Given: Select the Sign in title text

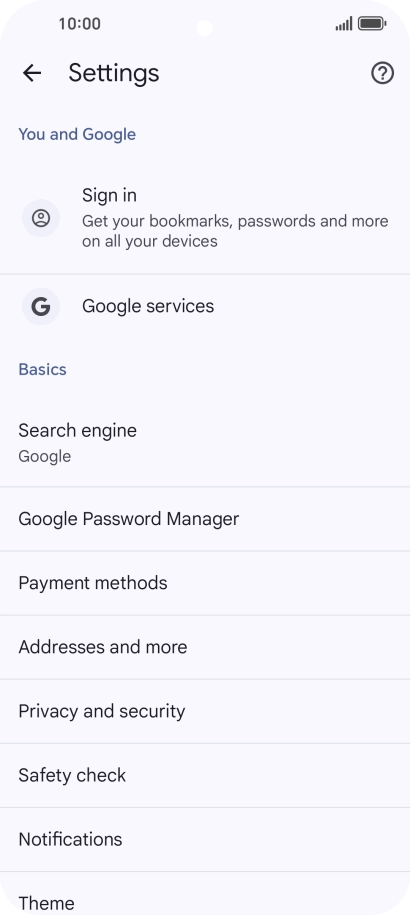Looking at the screenshot, I should 109,195.
